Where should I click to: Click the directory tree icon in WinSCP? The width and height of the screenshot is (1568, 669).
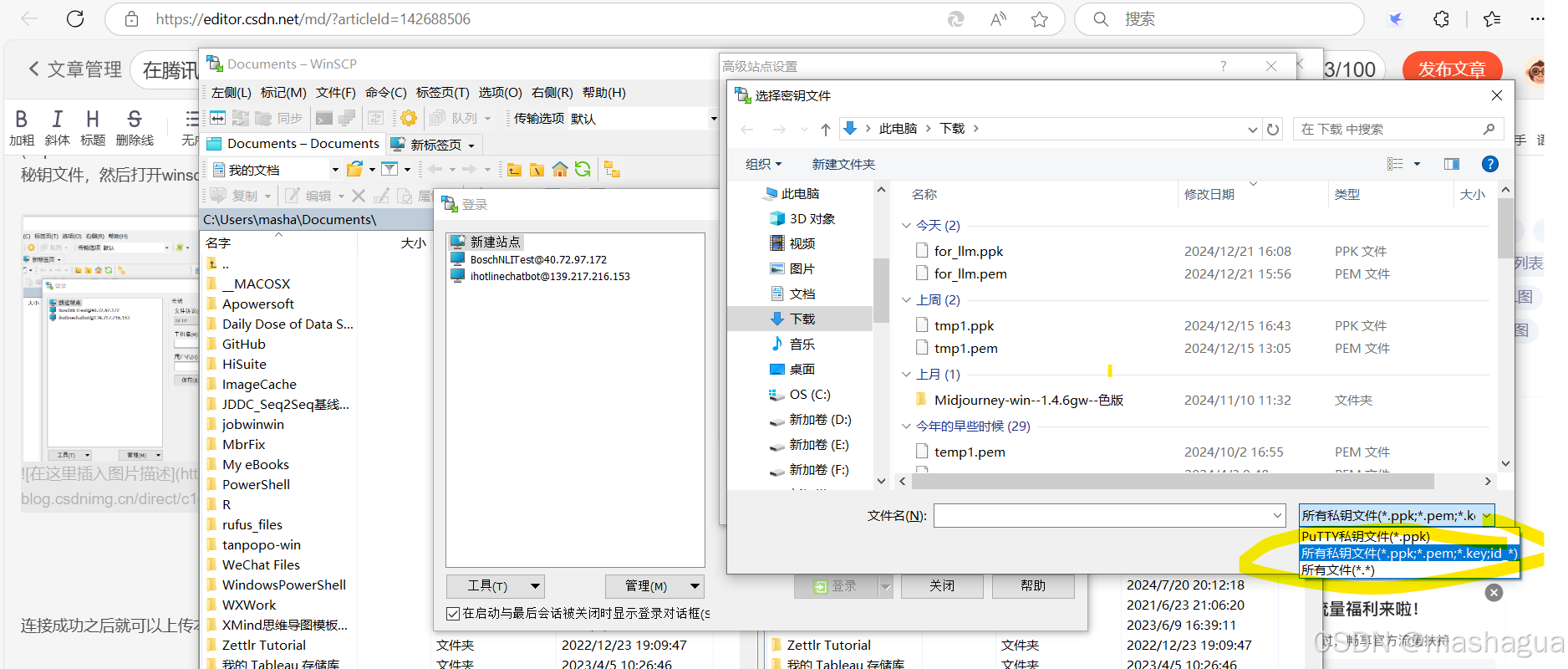pos(612,170)
